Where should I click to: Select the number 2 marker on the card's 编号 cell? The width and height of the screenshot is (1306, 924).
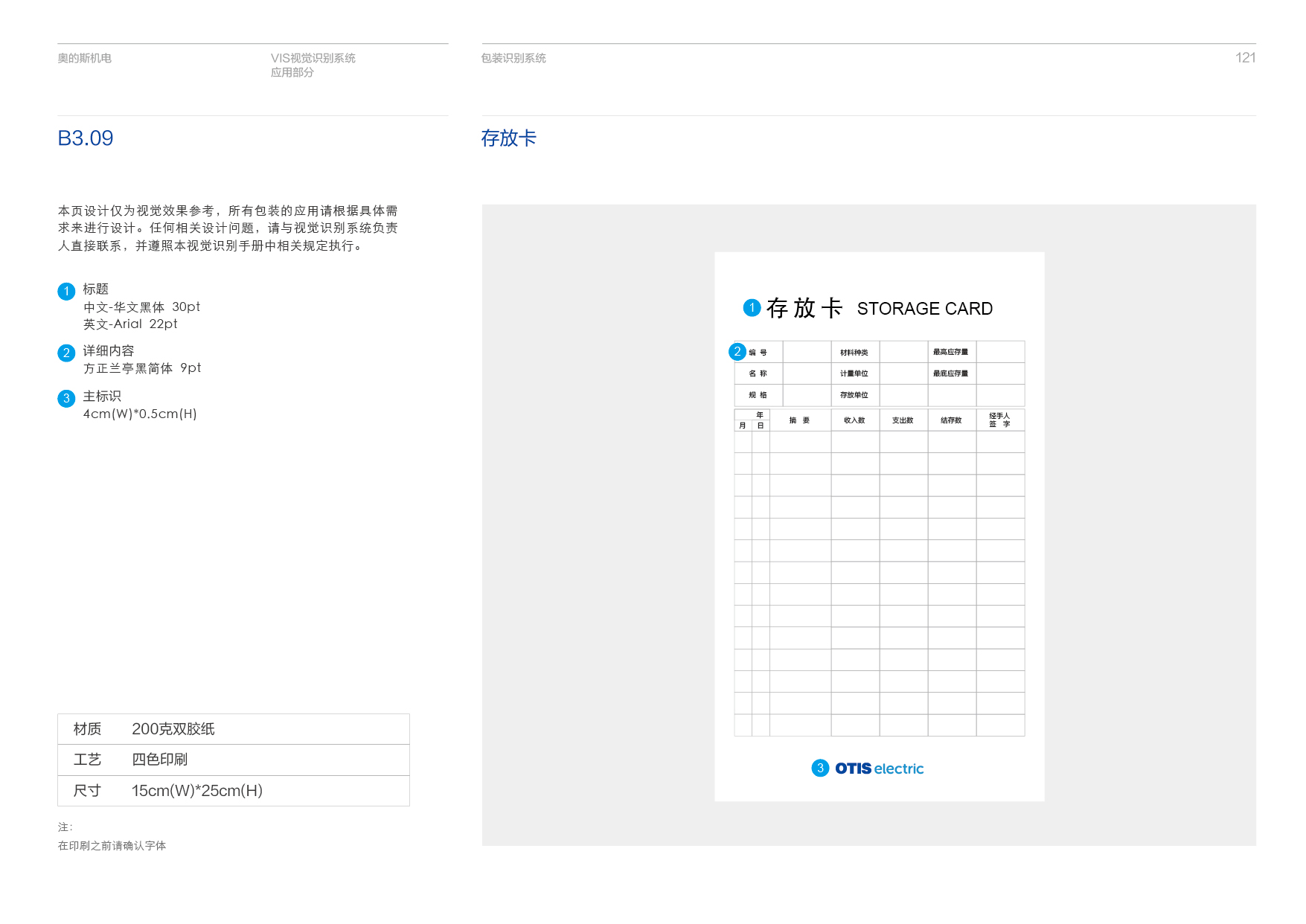[x=737, y=351]
